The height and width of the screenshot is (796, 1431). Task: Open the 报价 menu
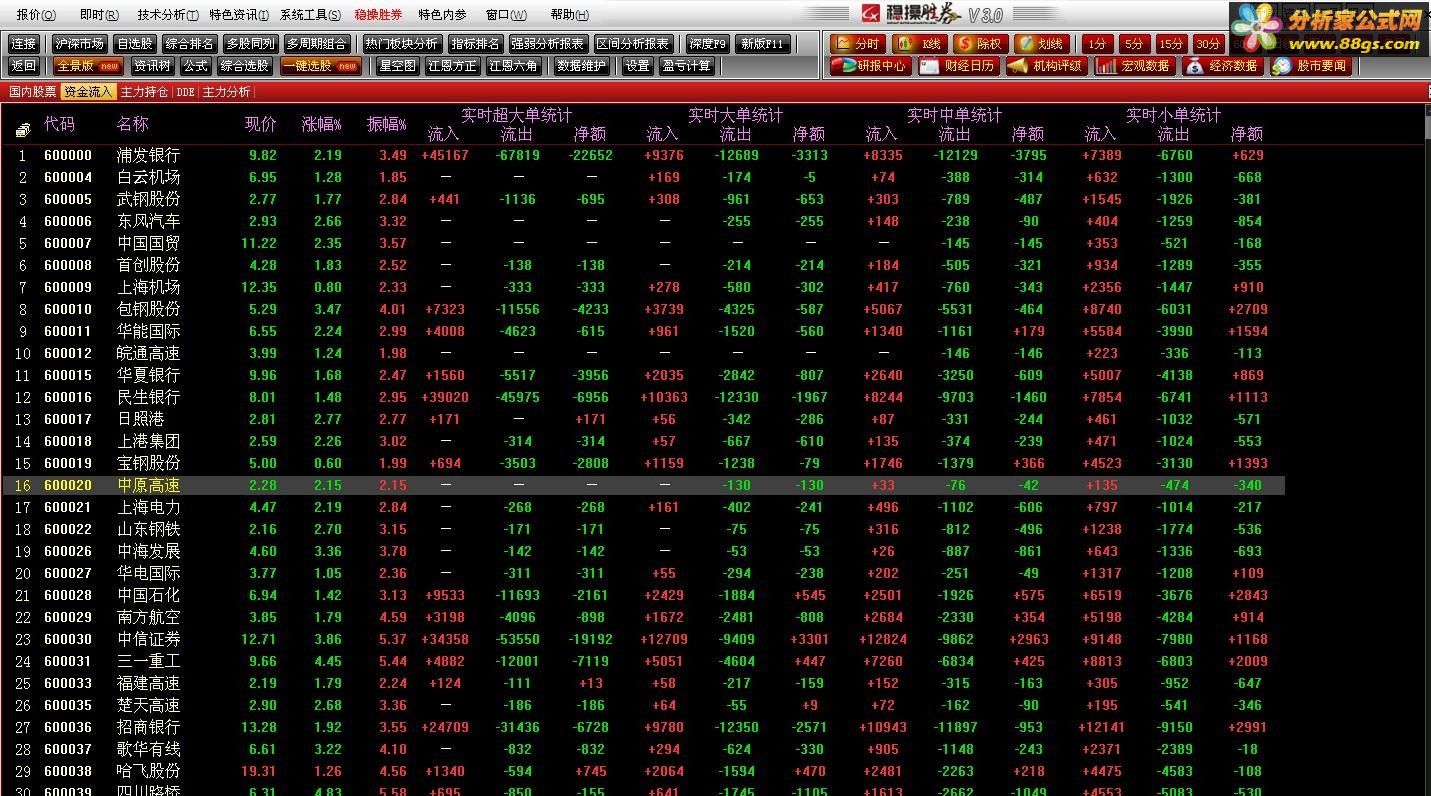(x=36, y=15)
